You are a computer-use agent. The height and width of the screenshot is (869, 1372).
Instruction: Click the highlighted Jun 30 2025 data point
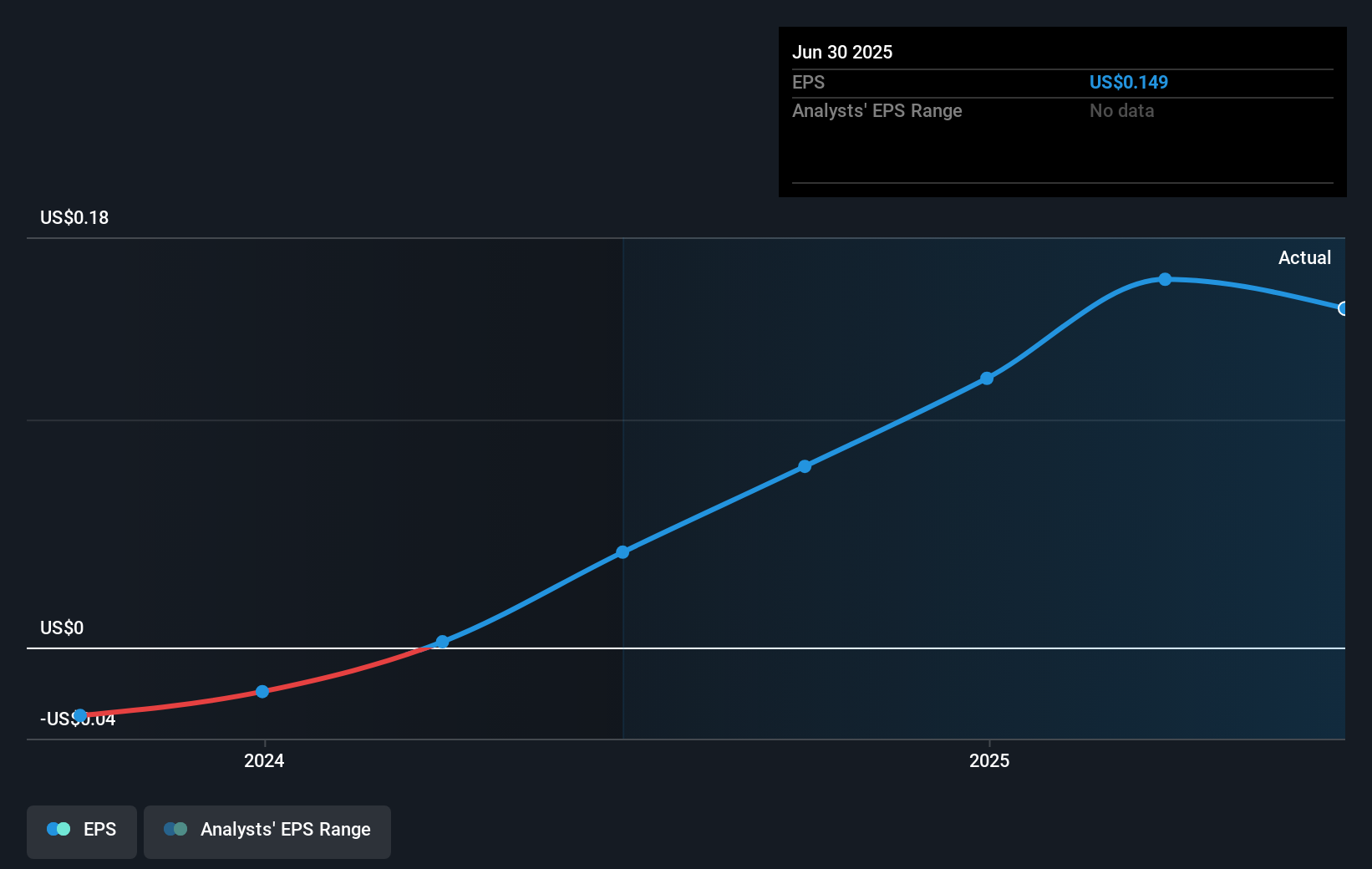[1344, 309]
